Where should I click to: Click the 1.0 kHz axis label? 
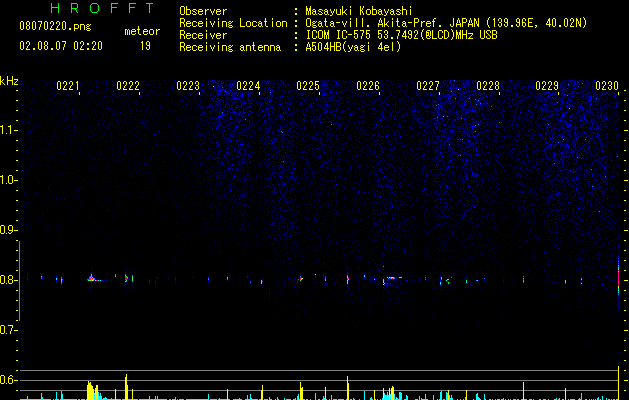click(8, 180)
